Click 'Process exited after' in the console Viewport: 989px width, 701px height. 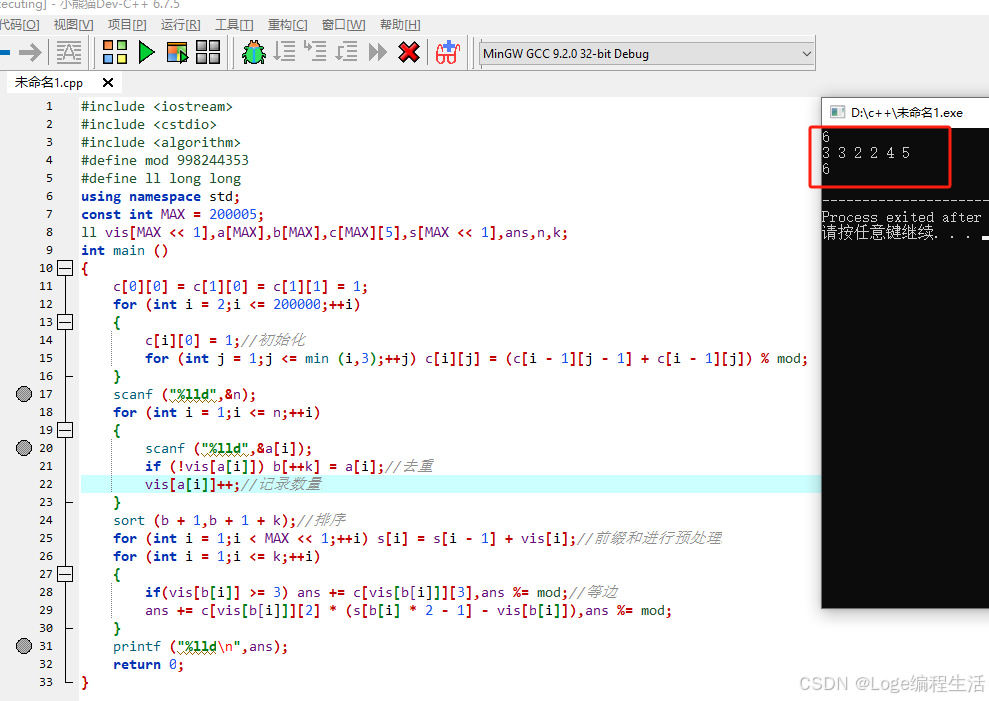click(x=901, y=217)
